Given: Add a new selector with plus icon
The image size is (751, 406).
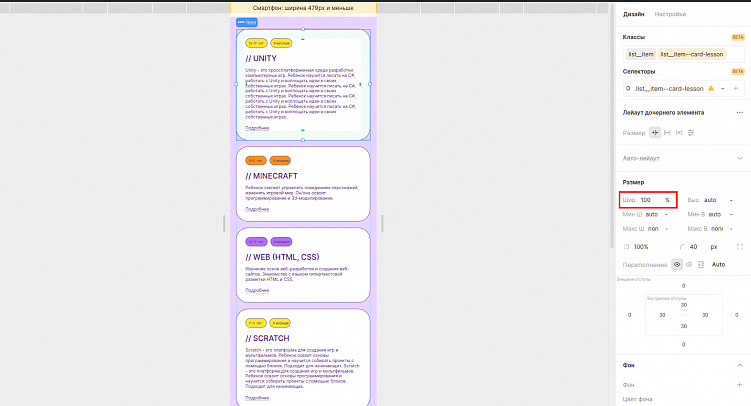Looking at the screenshot, I should click(x=736, y=89).
